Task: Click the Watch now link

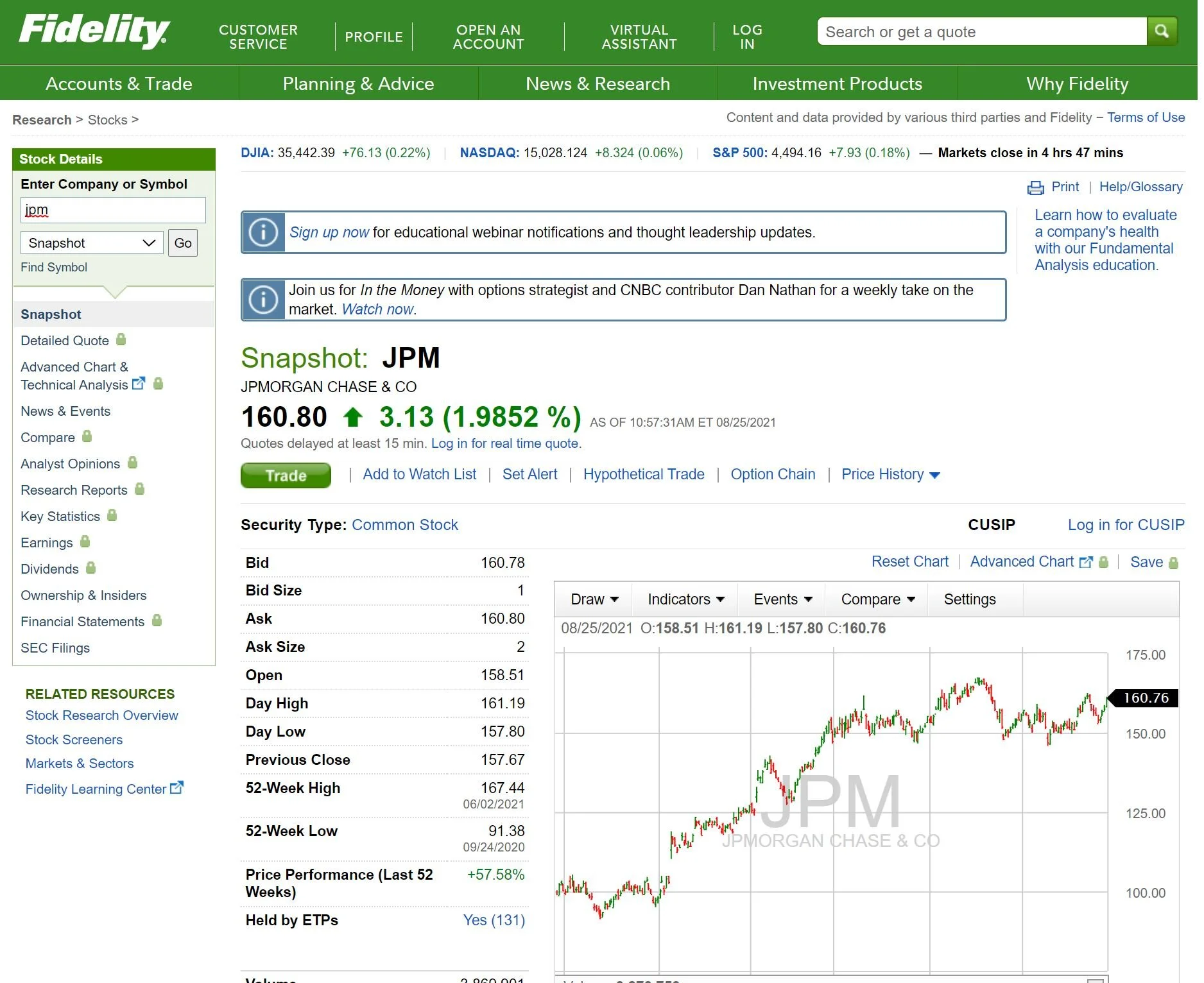Action: (x=377, y=309)
